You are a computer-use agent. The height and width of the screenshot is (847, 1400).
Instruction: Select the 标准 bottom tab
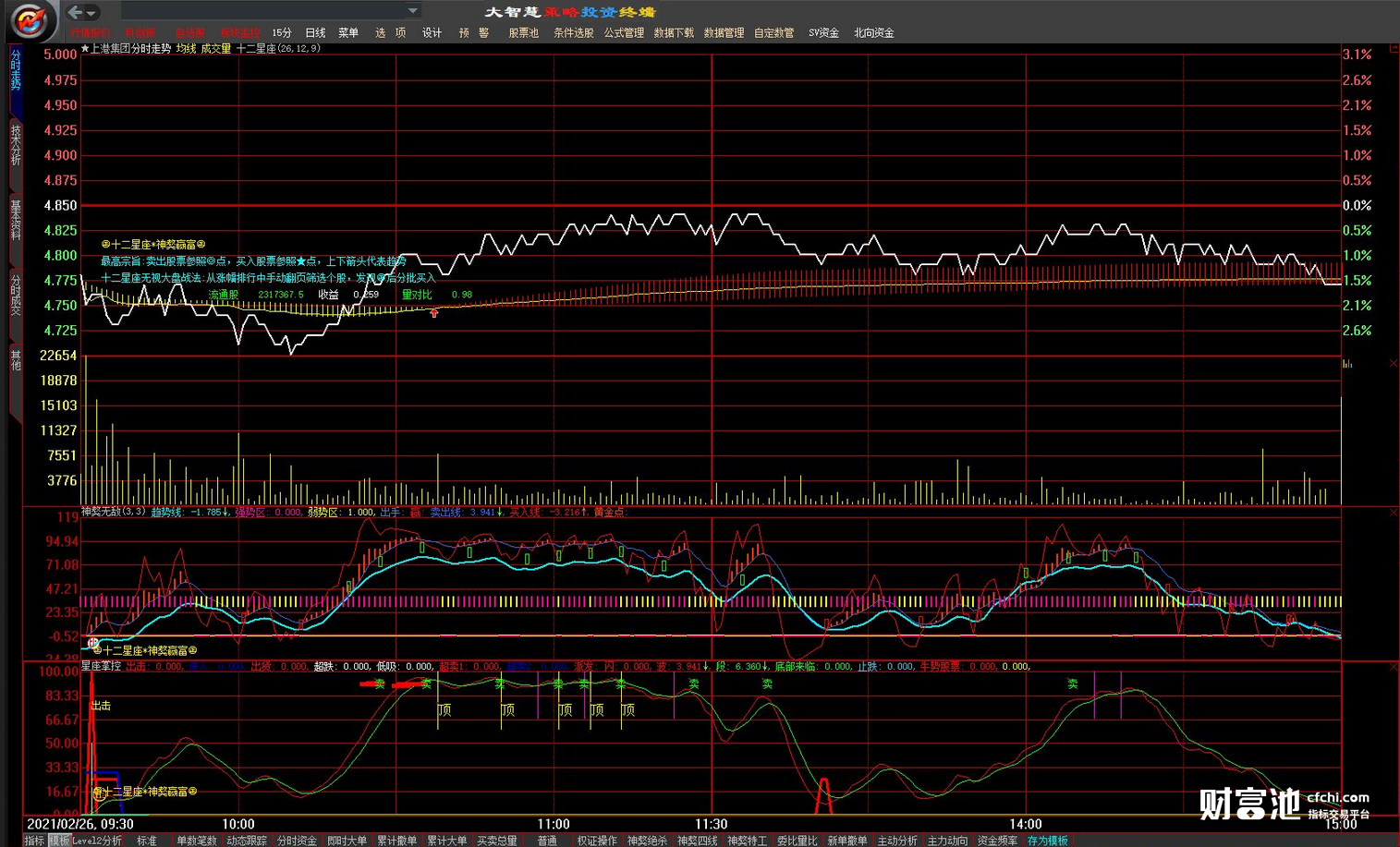point(147,841)
